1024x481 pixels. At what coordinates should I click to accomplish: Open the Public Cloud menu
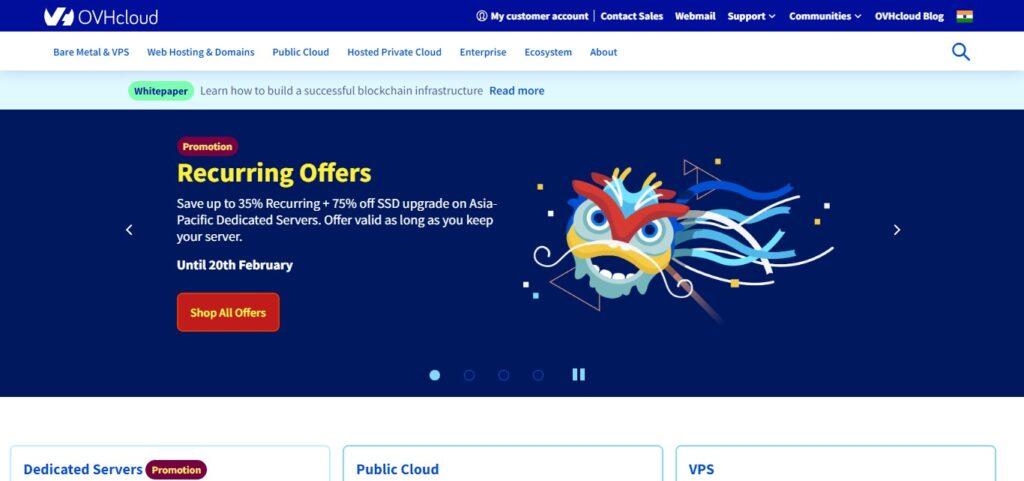point(300,52)
